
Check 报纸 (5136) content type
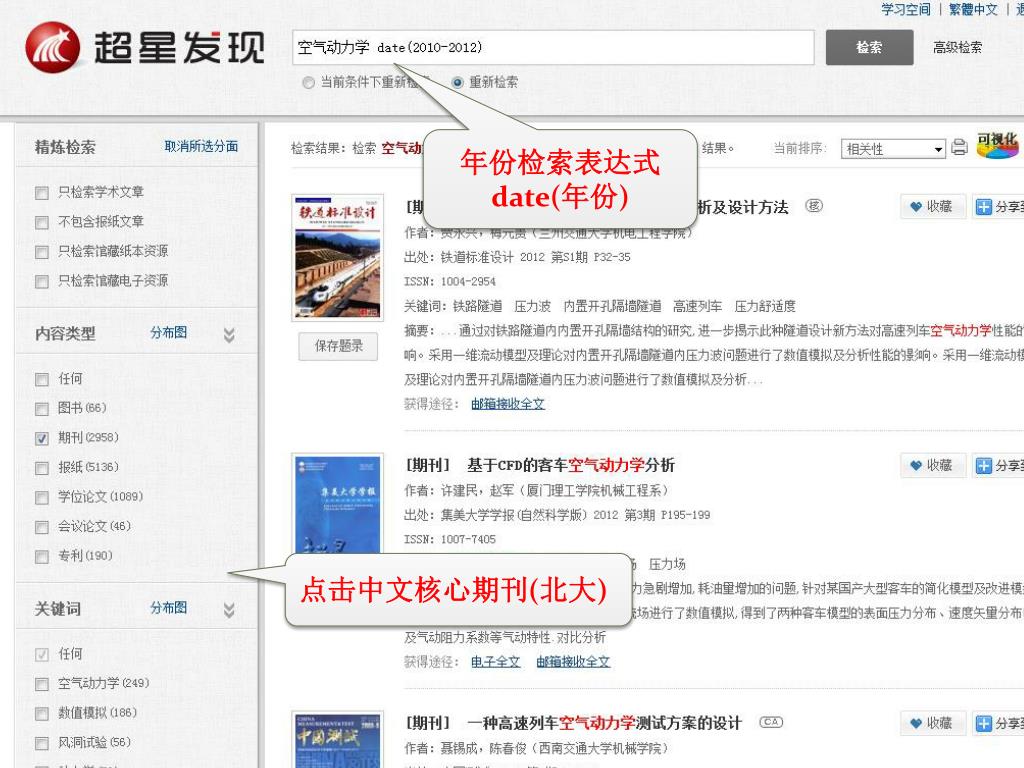click(x=42, y=468)
